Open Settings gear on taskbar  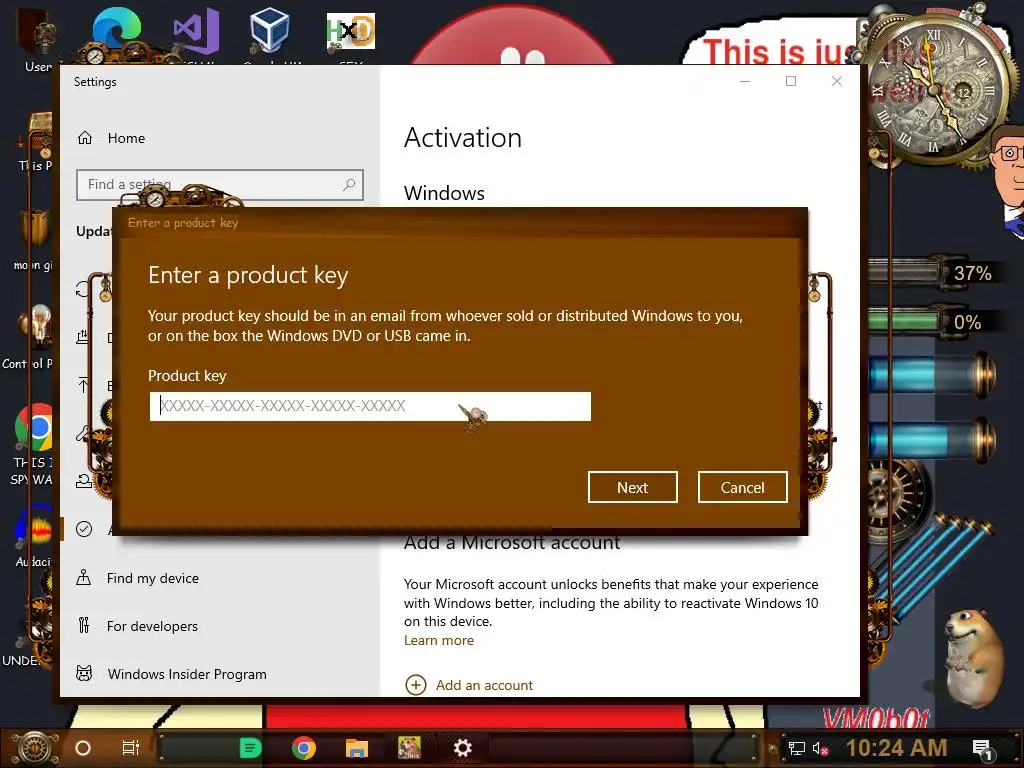pyautogui.click(x=462, y=748)
